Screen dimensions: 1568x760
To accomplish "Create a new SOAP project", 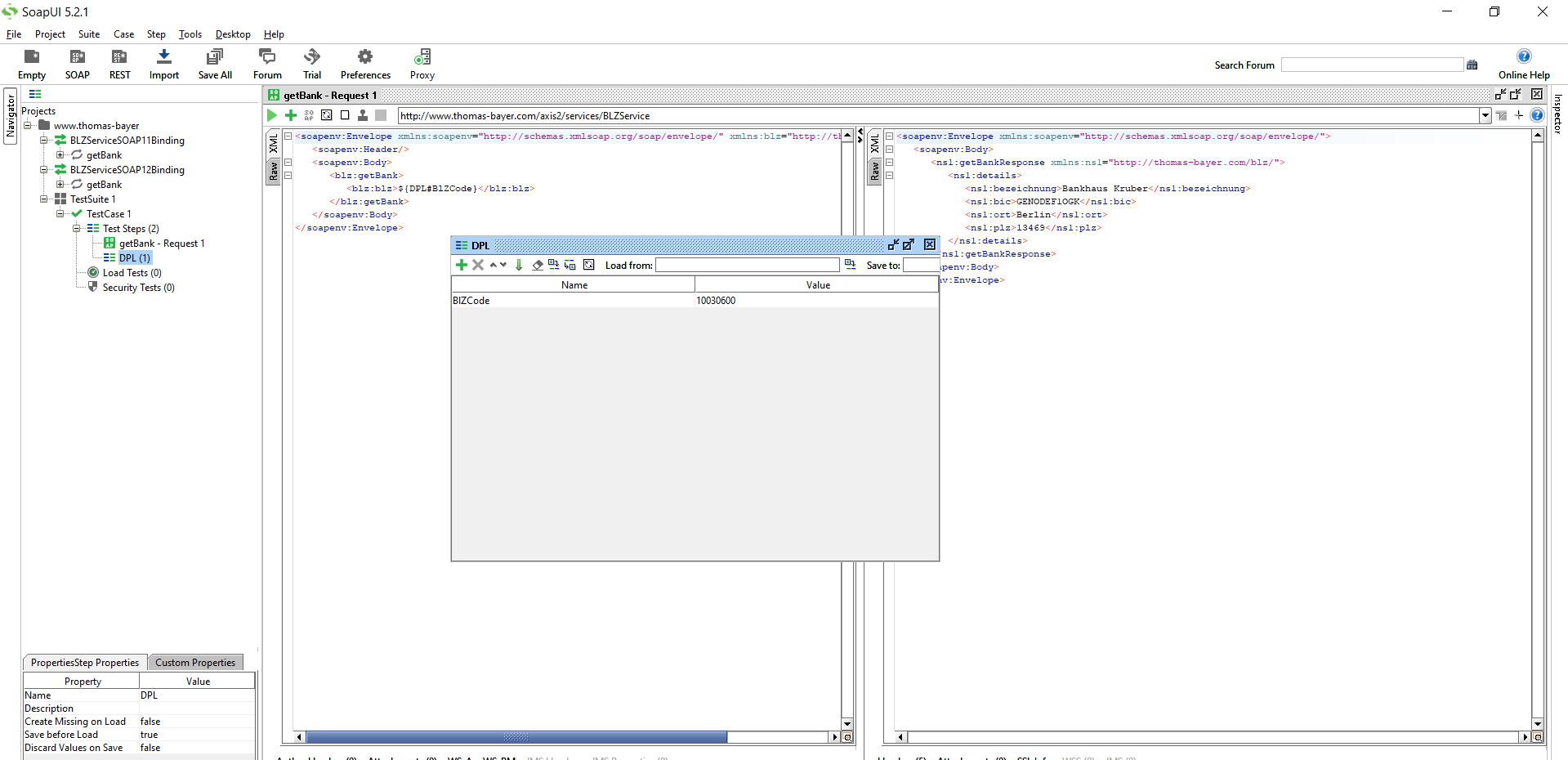I will [x=78, y=64].
